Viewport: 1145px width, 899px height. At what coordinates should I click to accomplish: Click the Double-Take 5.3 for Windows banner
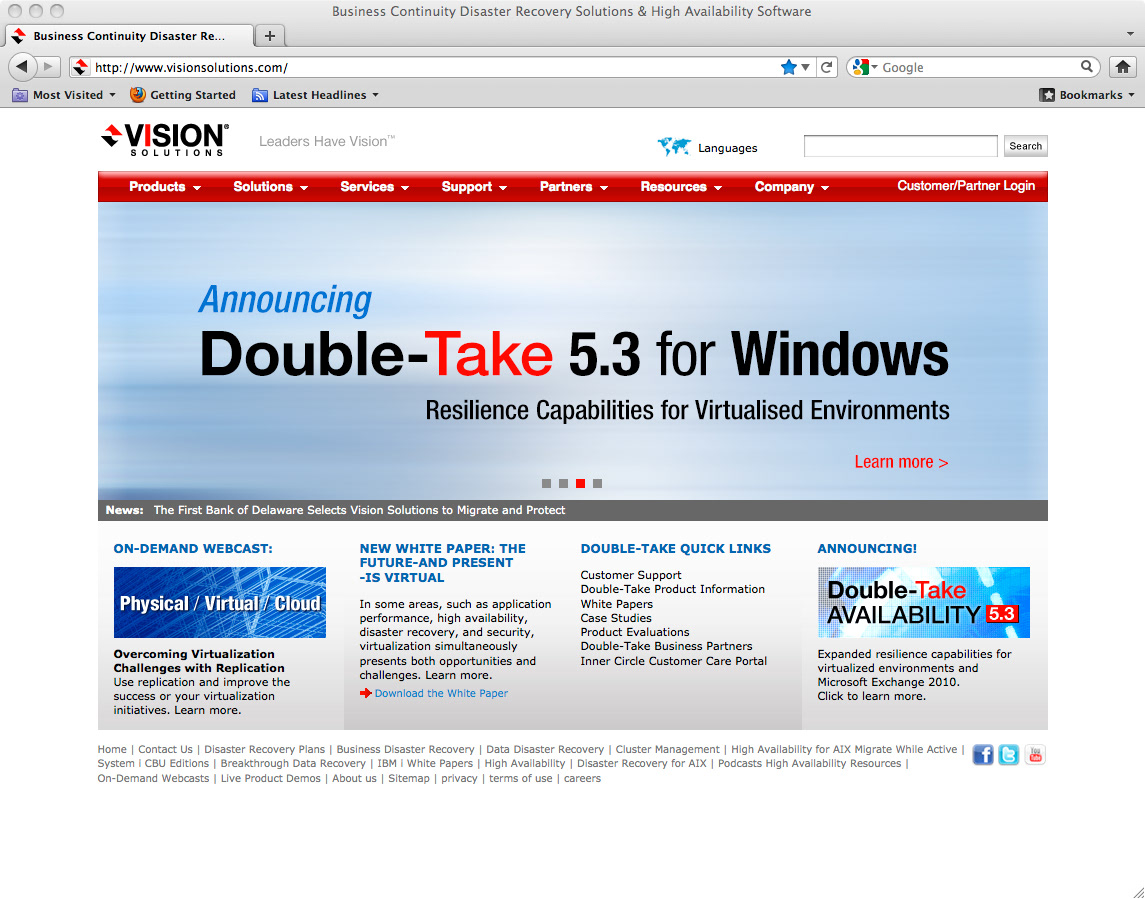[572, 351]
